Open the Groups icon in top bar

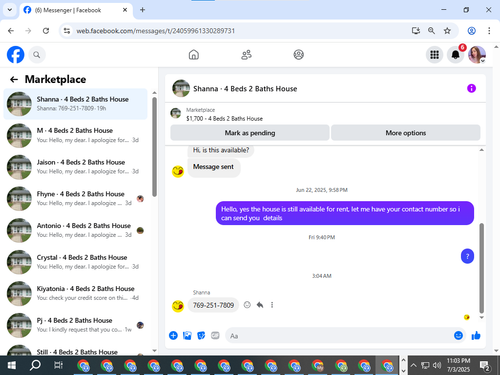point(298,55)
